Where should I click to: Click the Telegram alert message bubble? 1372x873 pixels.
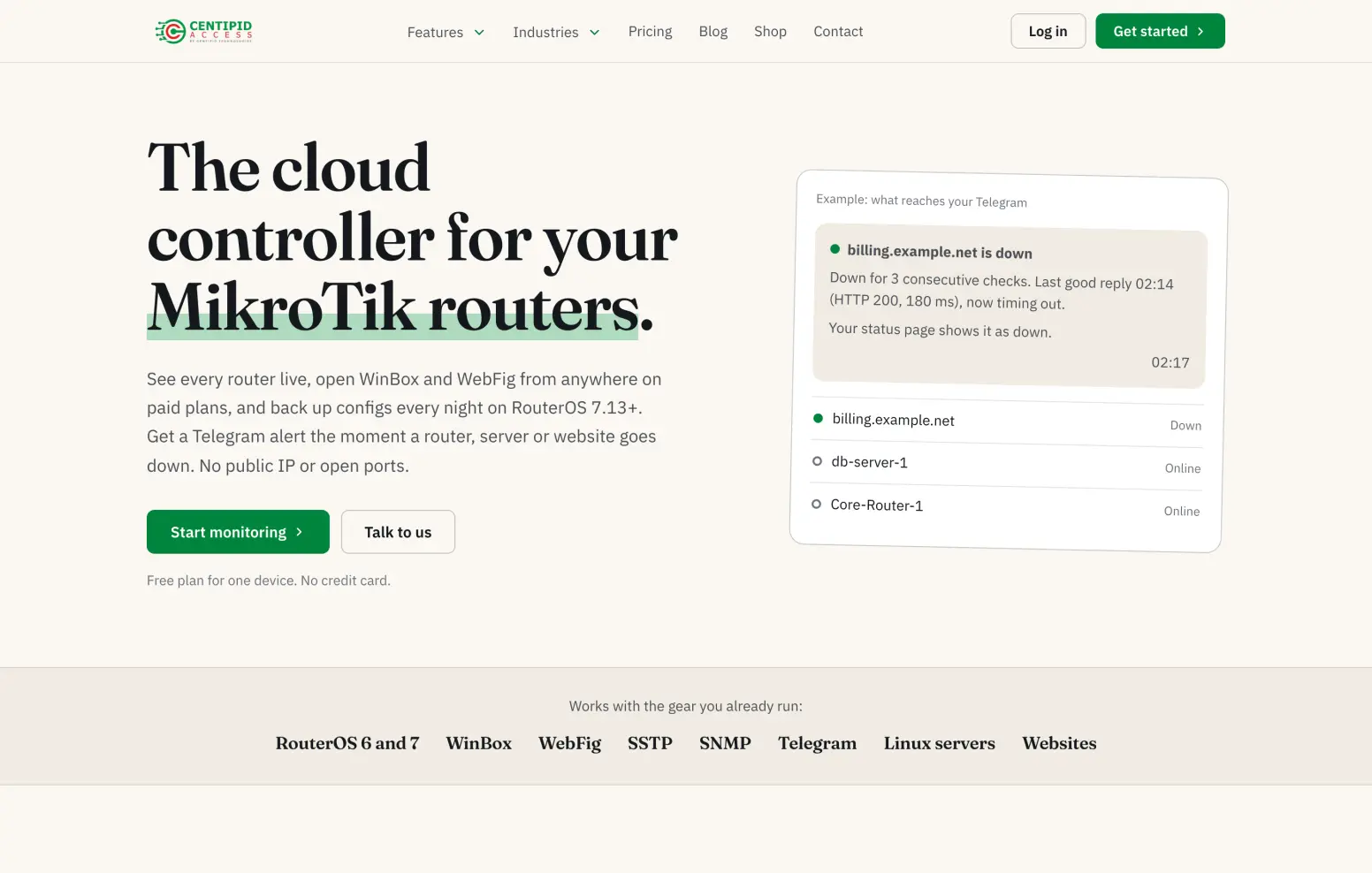(x=1010, y=306)
